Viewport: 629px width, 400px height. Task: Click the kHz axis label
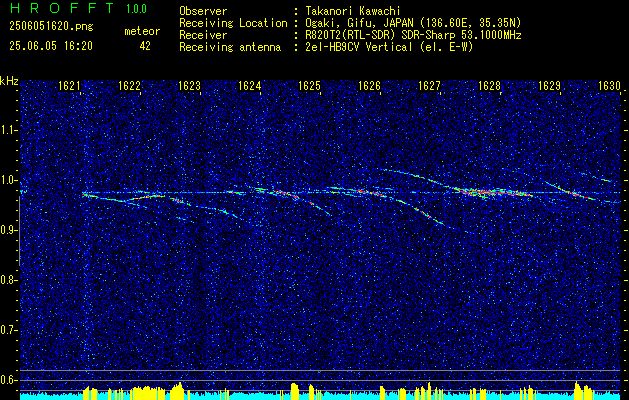click(9, 81)
